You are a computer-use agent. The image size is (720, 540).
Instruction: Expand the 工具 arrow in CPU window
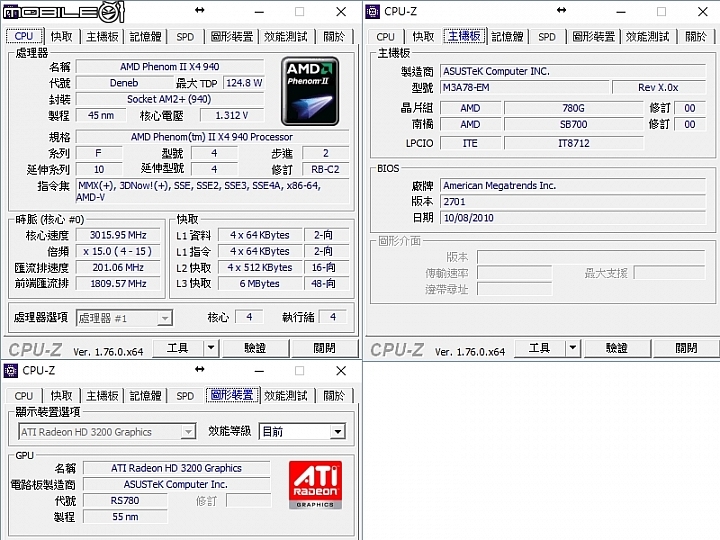[211, 348]
